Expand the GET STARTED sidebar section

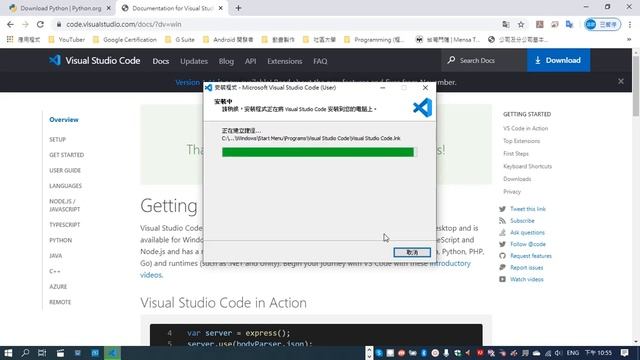coord(67,155)
